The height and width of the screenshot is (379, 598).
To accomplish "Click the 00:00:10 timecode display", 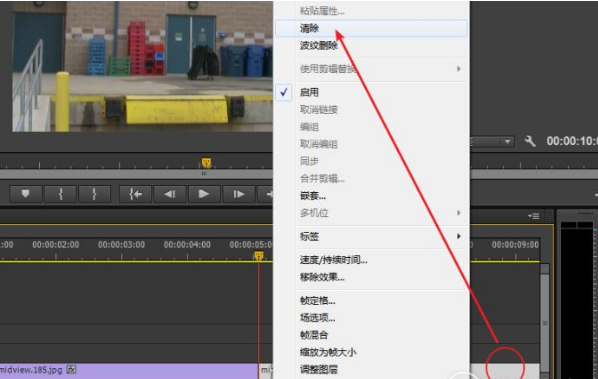I will pos(572,141).
